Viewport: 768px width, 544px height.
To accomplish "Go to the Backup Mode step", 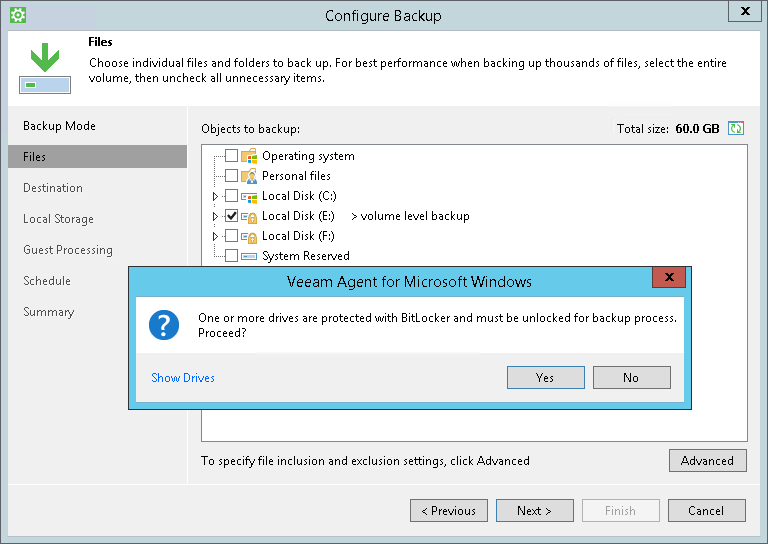I will [x=59, y=126].
